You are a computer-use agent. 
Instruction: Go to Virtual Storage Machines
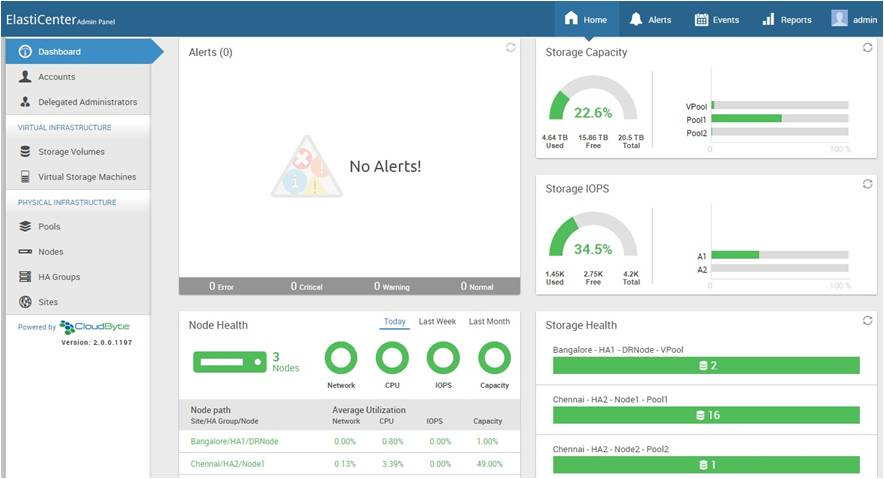87,177
